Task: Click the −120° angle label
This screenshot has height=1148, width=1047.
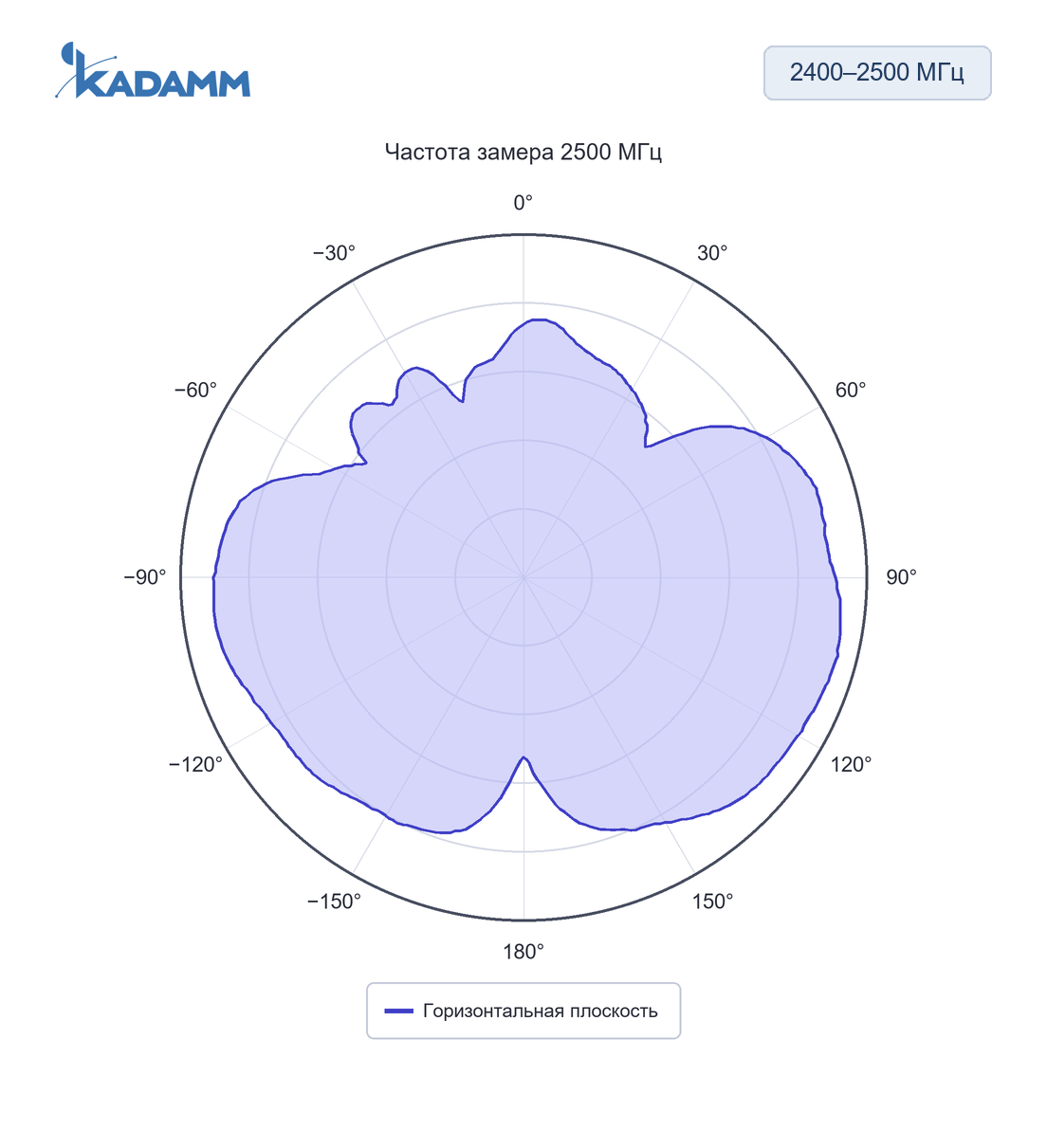Action: [195, 764]
